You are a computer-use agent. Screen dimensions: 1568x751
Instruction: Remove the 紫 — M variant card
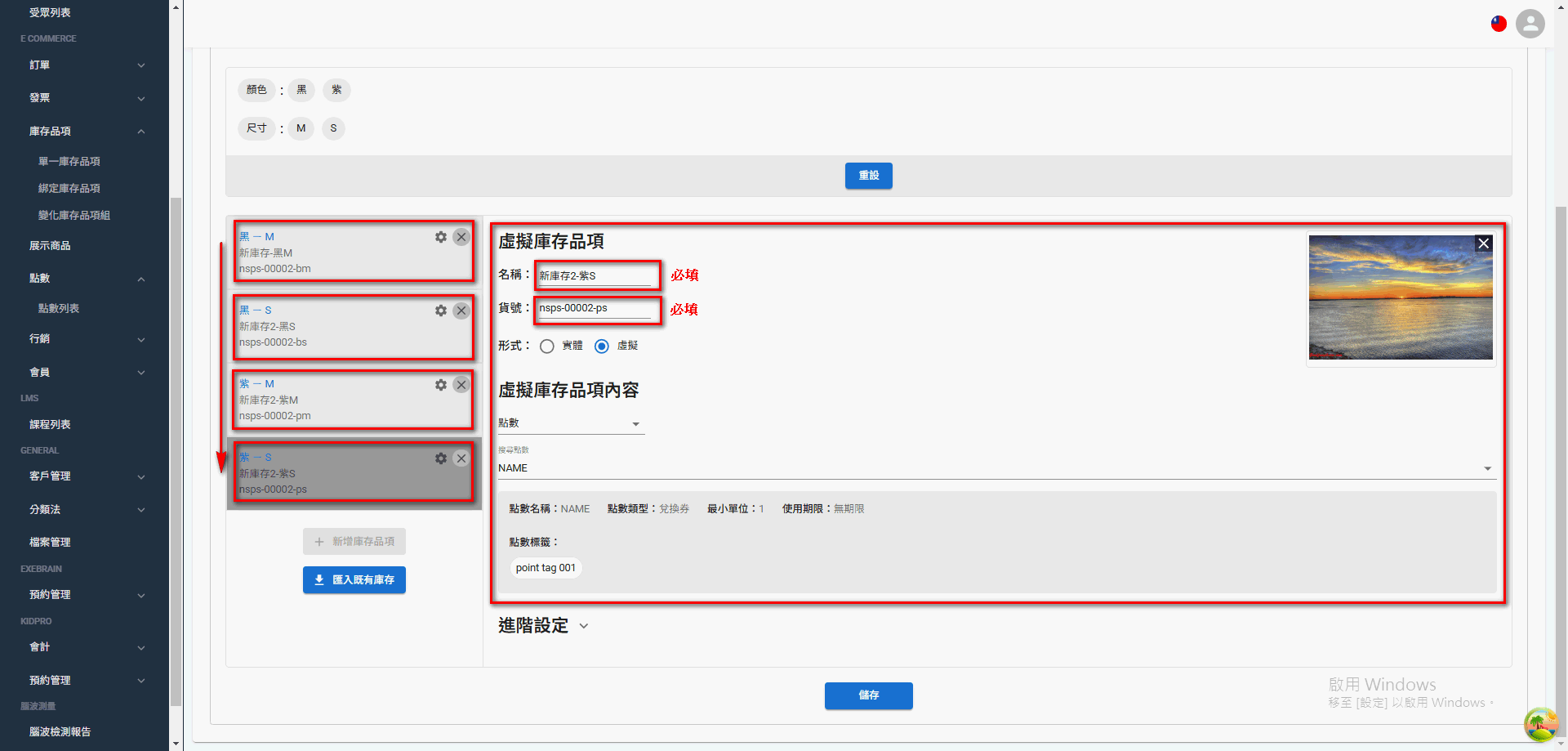pos(461,385)
